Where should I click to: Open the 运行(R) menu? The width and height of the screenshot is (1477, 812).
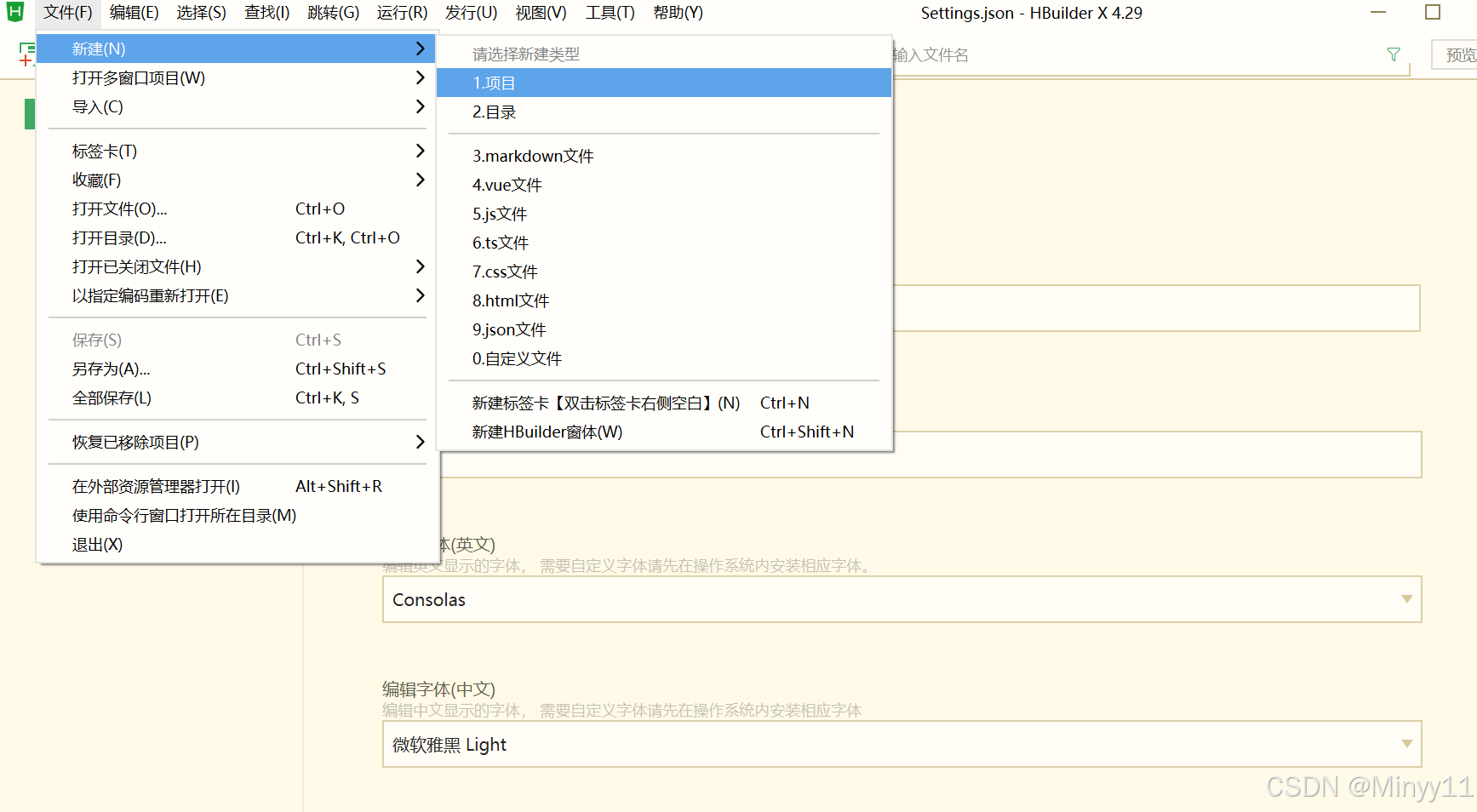pyautogui.click(x=403, y=13)
